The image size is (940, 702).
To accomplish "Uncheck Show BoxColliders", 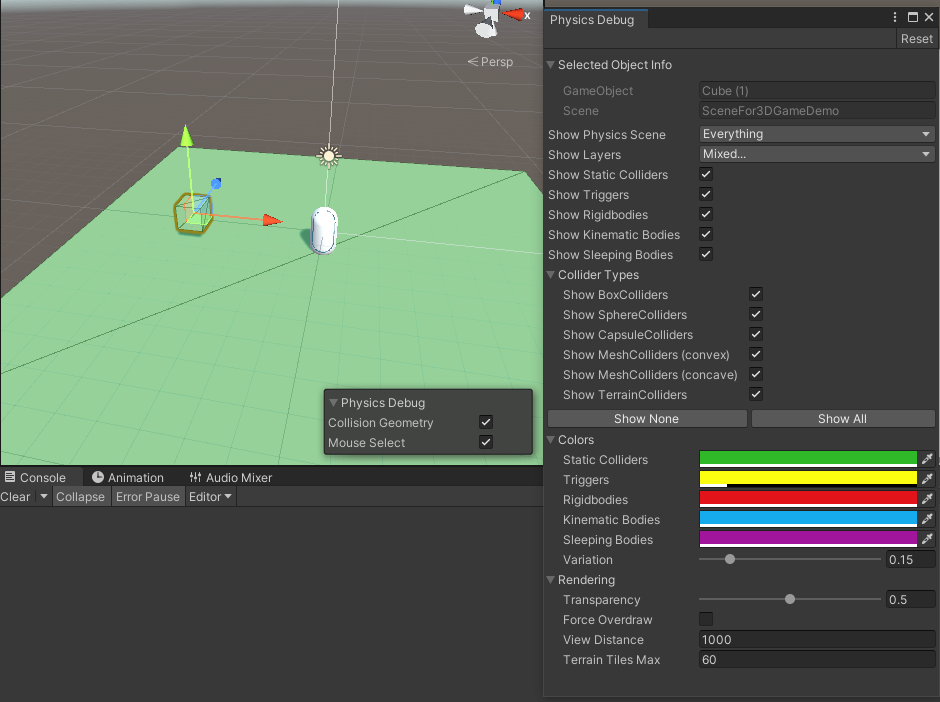I will [756, 294].
